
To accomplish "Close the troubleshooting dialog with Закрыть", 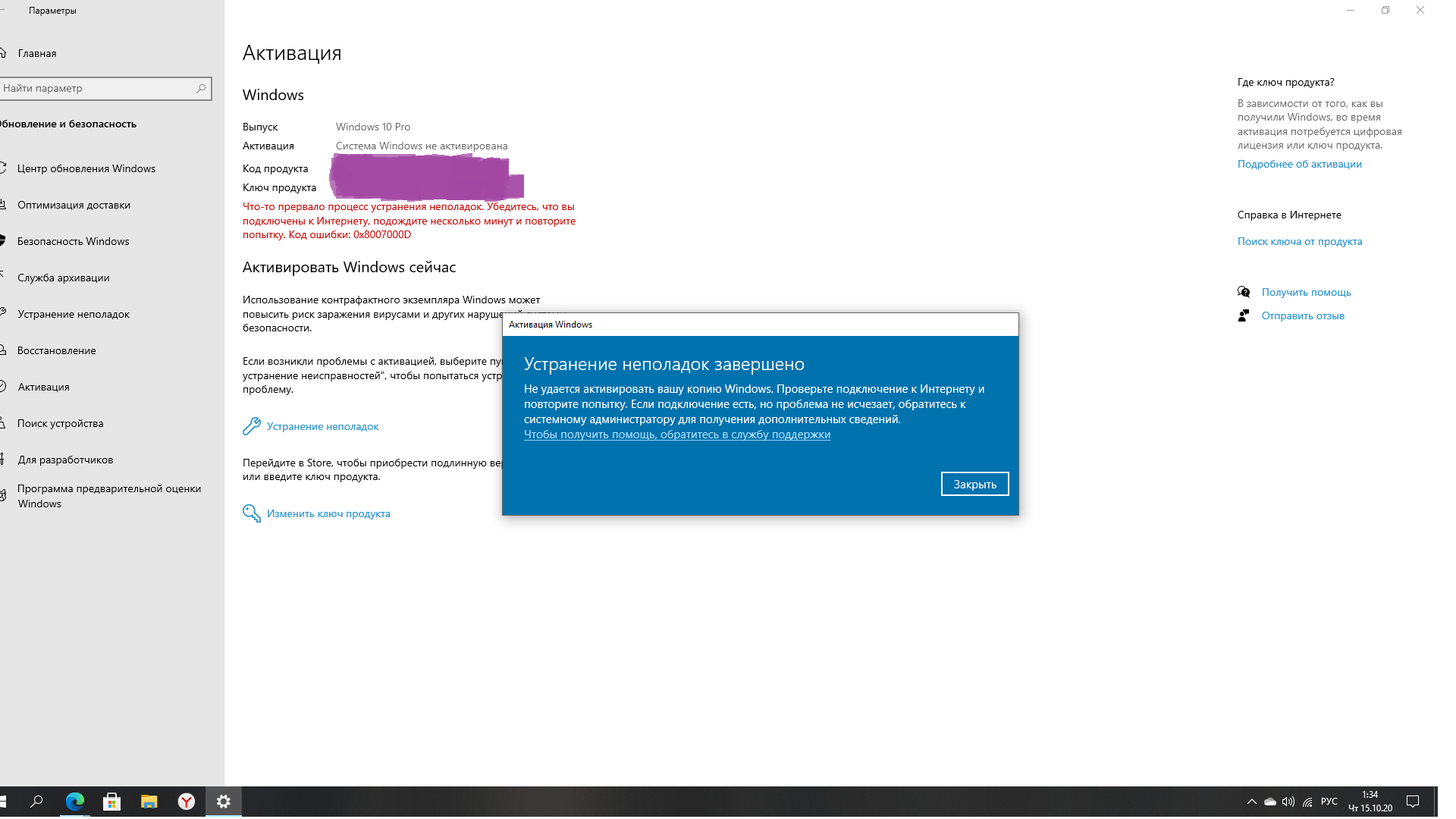I will click(x=974, y=484).
